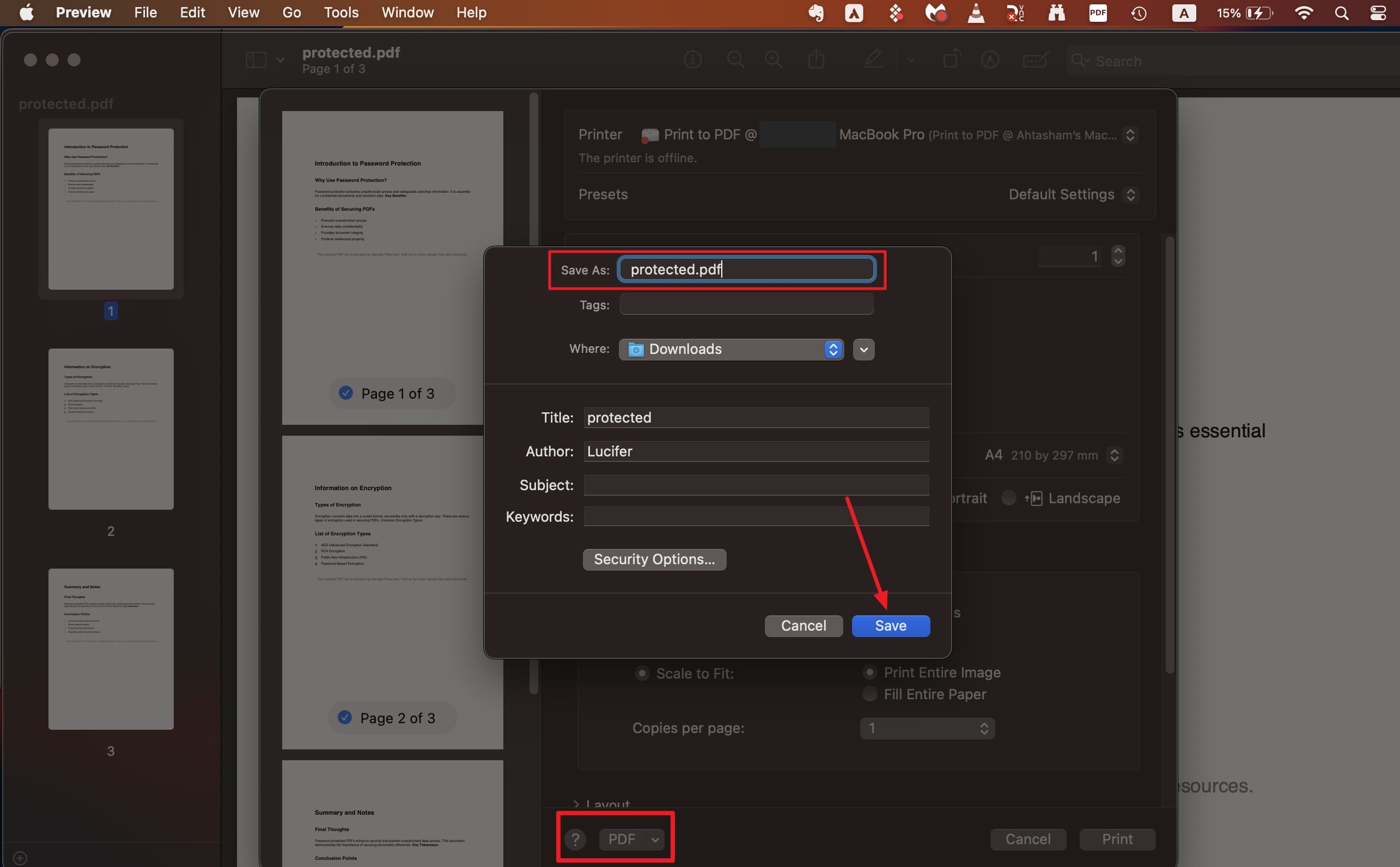Select the Scale to Fit radio button
The image size is (1400, 867).
[642, 673]
